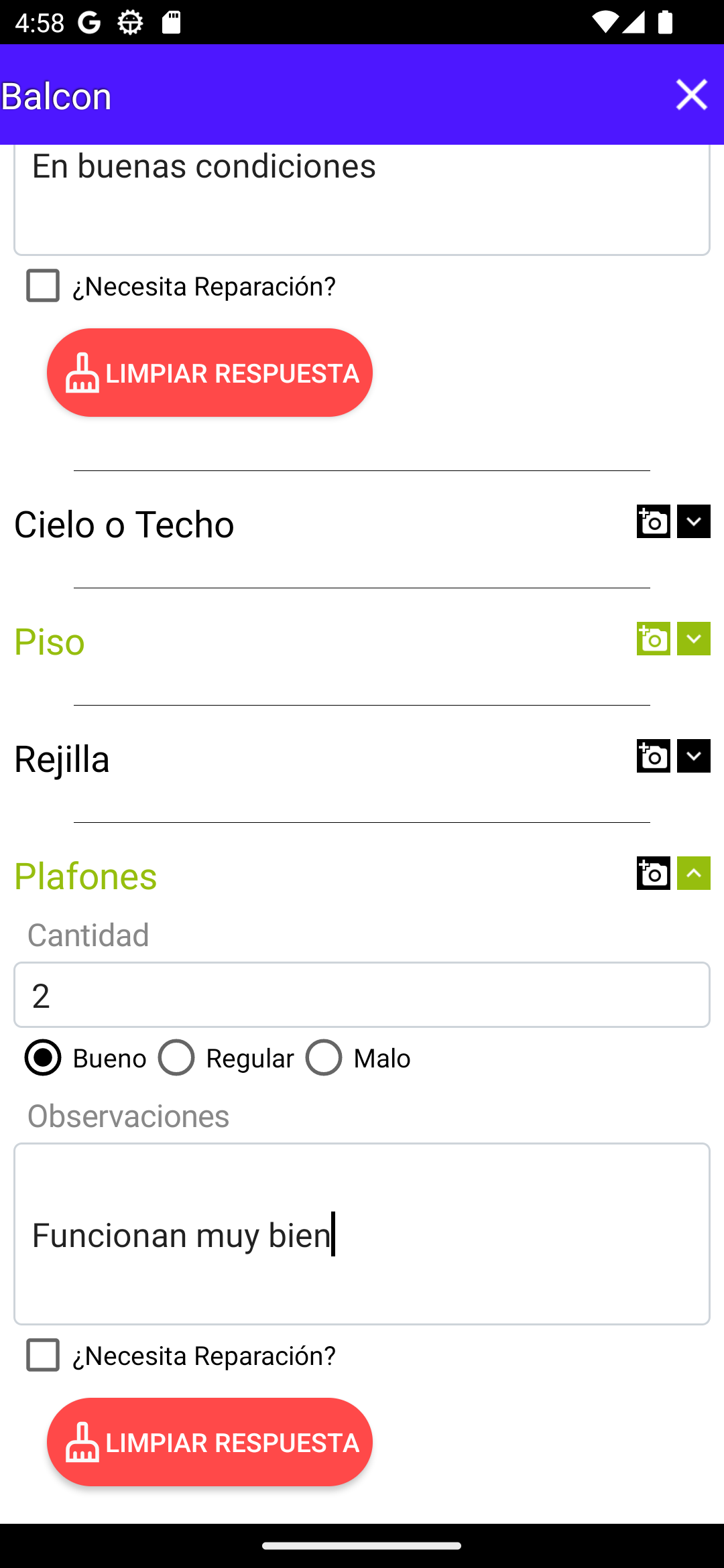
Task: Close the Balcon form
Action: pos(691,94)
